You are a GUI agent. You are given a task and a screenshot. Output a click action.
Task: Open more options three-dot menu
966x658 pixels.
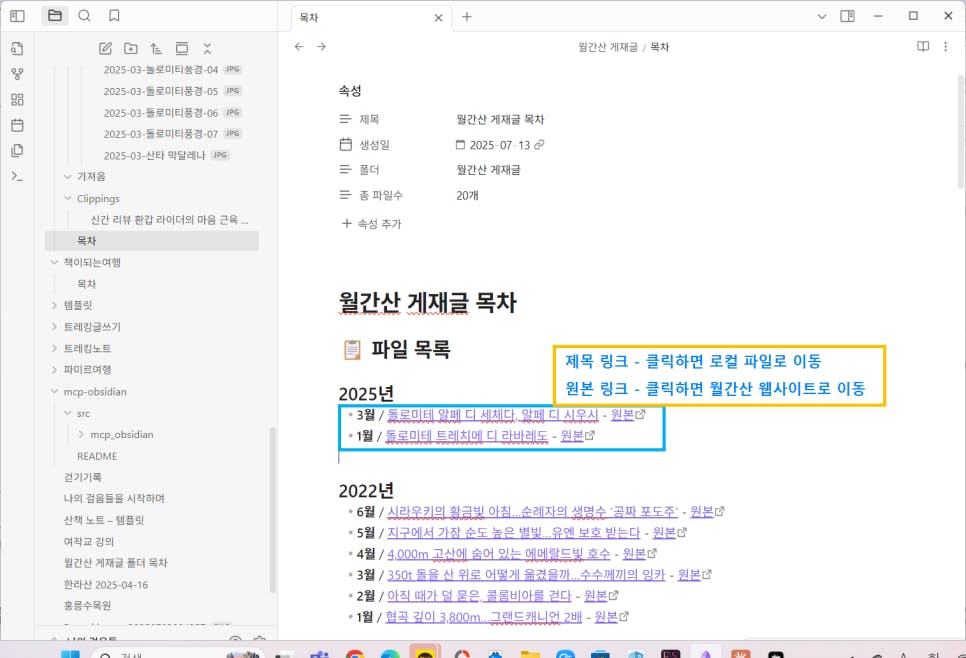pos(946,47)
